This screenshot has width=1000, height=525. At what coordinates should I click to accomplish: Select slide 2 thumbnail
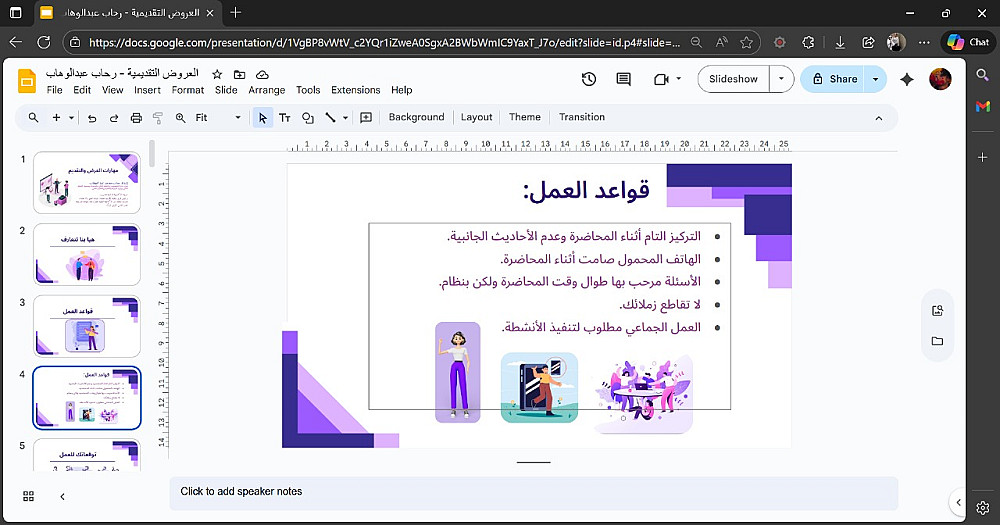coord(87,255)
